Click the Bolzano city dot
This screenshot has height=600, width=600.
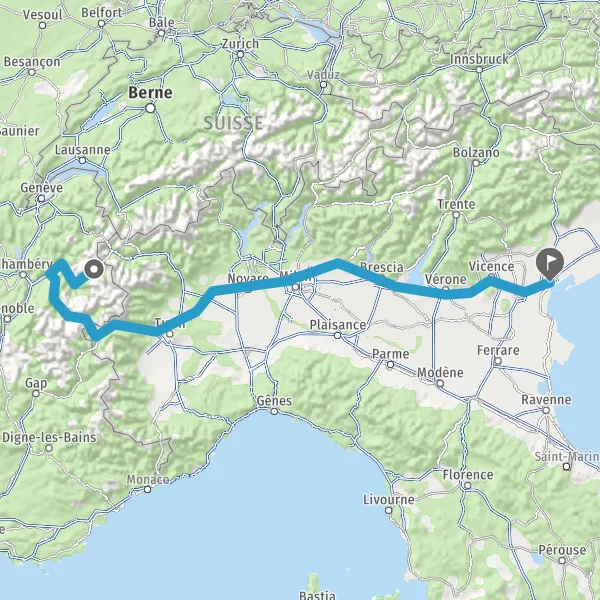tap(476, 163)
